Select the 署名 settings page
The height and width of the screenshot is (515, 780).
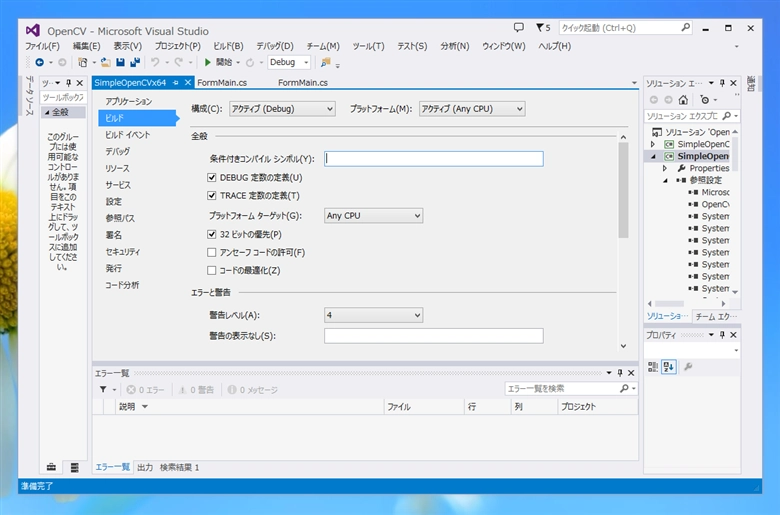click(113, 235)
